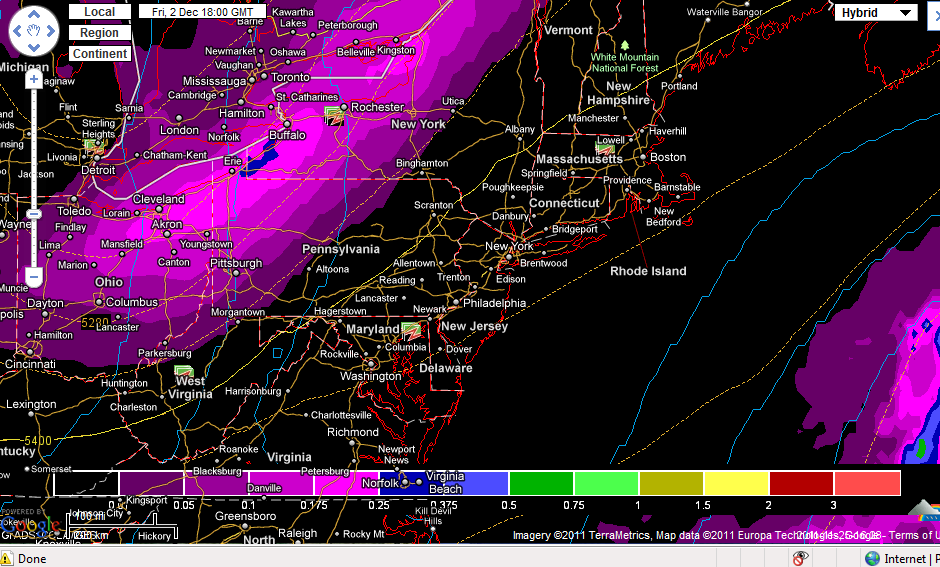
Task: Click the Cleveland city label
Action: (158, 199)
